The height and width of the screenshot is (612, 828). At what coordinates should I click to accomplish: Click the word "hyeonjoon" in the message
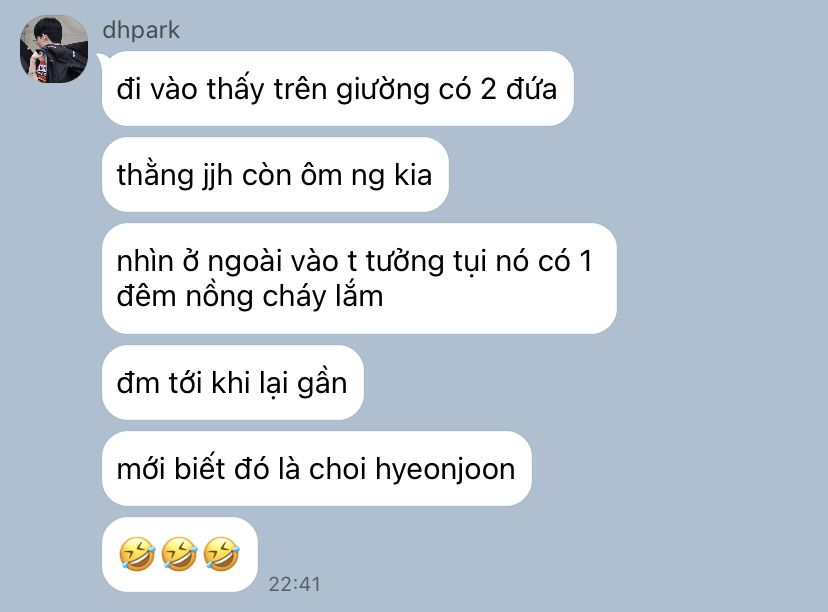click(x=445, y=469)
